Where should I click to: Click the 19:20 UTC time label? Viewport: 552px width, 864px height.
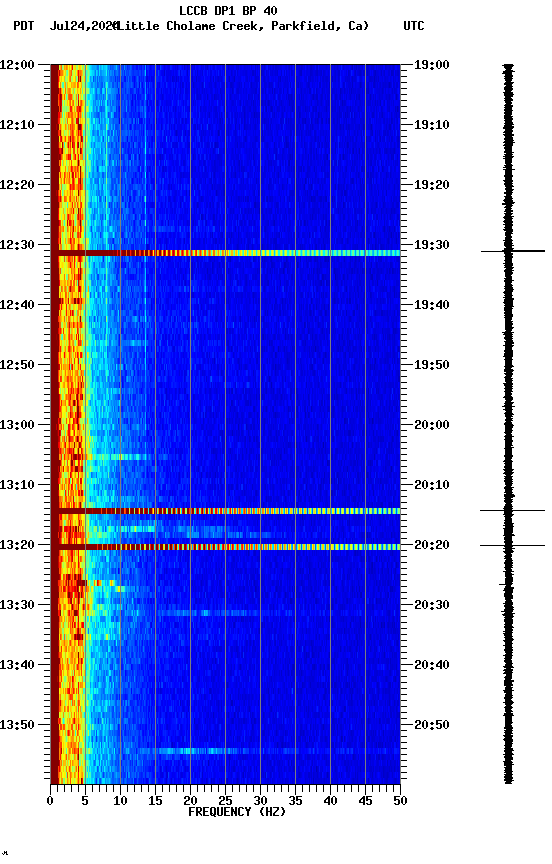(x=432, y=185)
